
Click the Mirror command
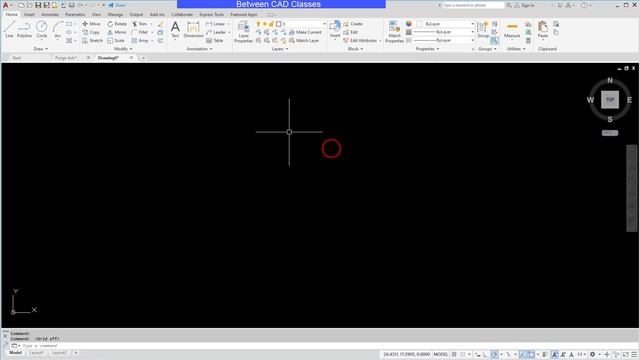[117, 32]
